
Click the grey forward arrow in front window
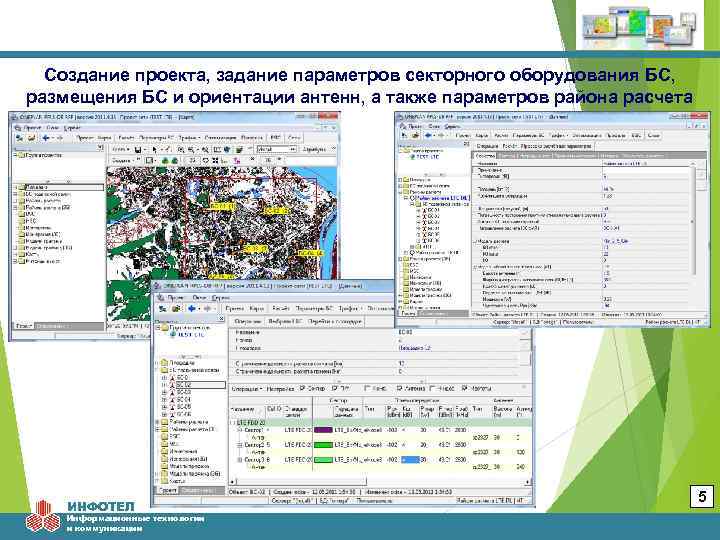(208, 309)
